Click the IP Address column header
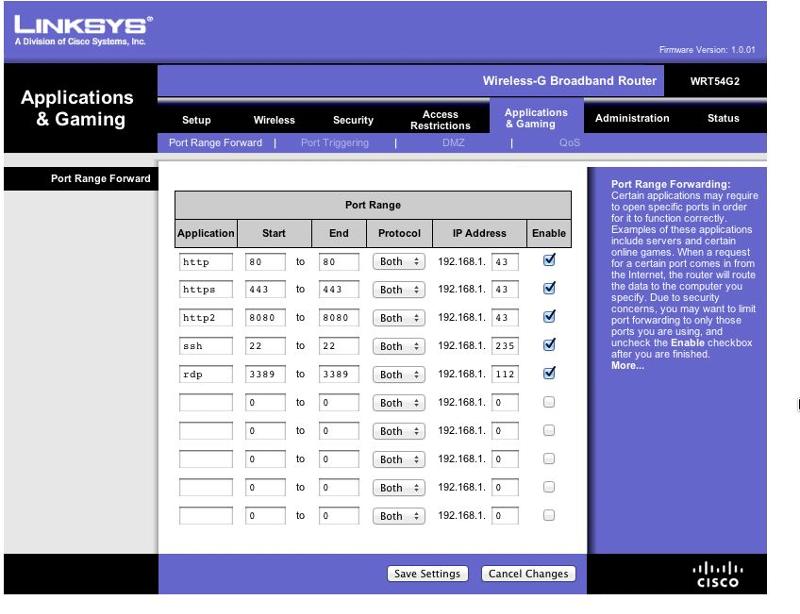 click(x=479, y=233)
